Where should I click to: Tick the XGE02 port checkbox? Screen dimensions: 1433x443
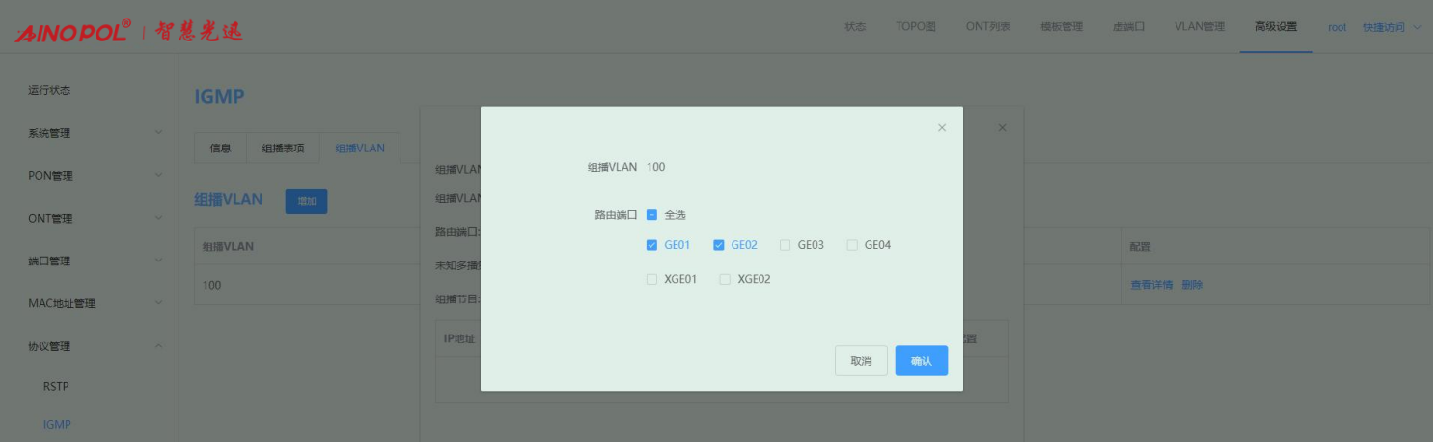pyautogui.click(x=725, y=280)
